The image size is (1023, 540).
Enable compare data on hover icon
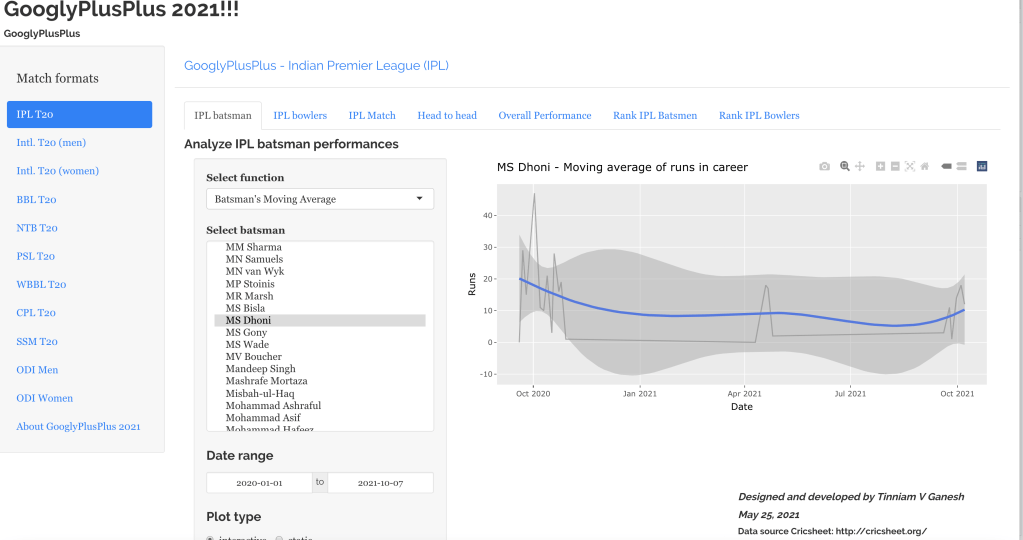pyautogui.click(x=960, y=166)
